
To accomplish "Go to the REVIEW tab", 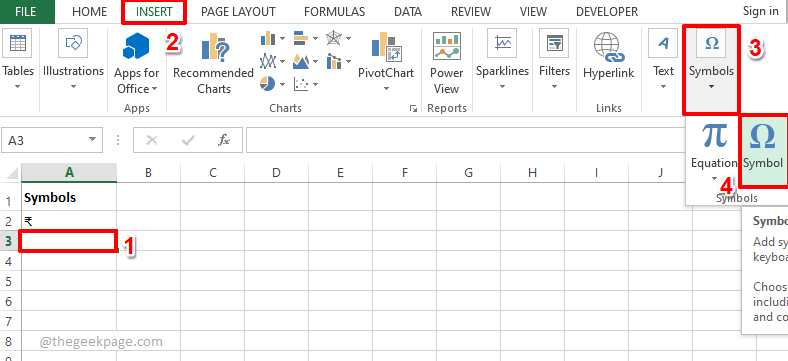I will [x=471, y=12].
